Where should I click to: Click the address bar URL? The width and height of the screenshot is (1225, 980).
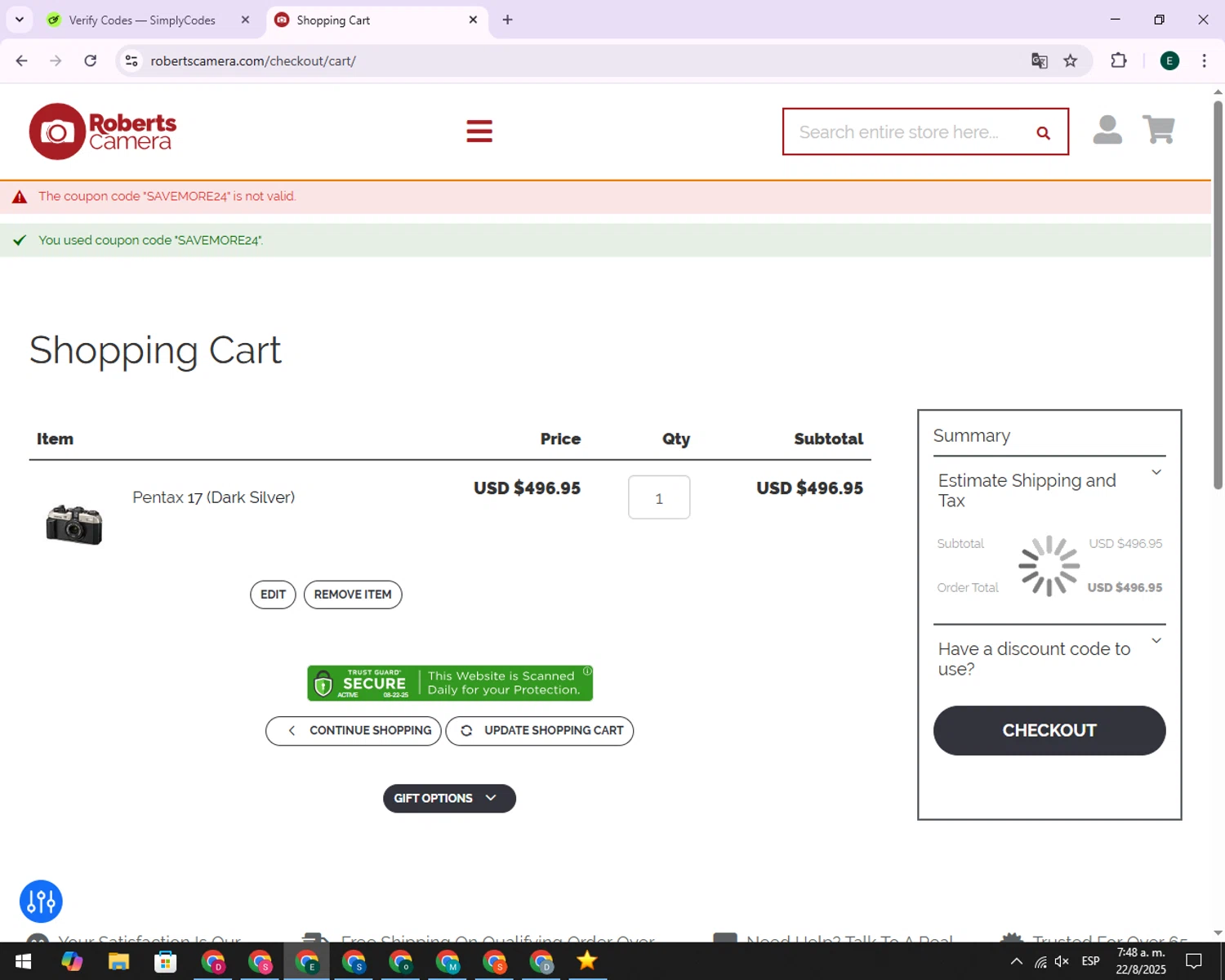253,61
